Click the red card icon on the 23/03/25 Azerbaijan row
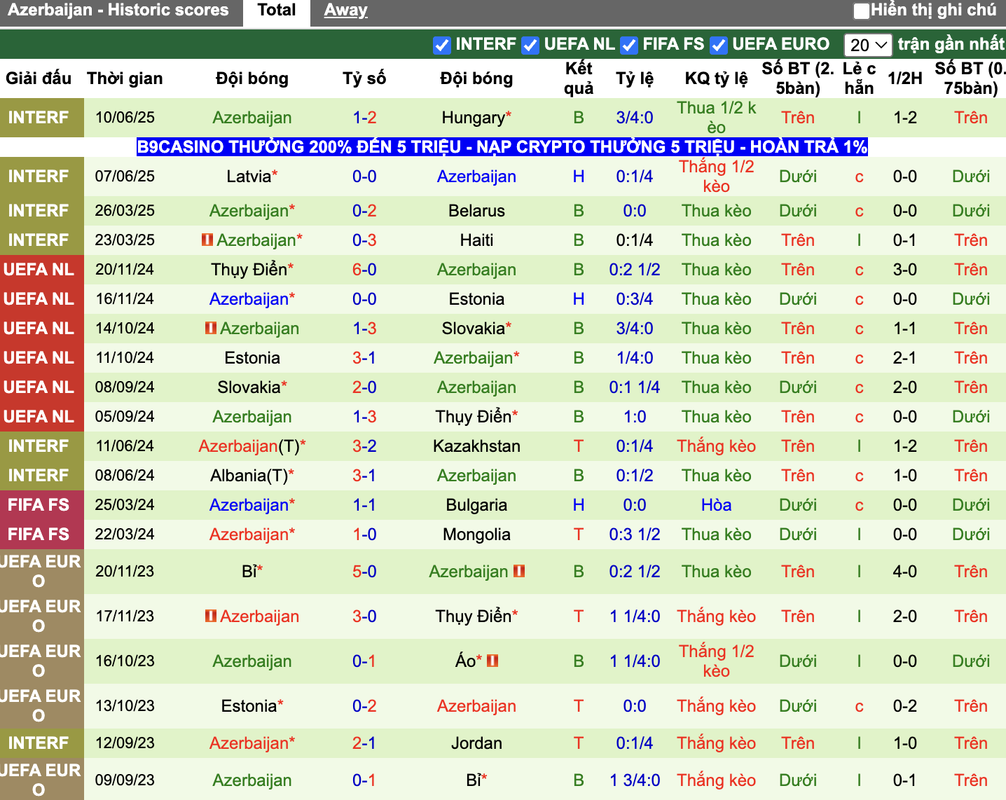 pyautogui.click(x=207, y=240)
